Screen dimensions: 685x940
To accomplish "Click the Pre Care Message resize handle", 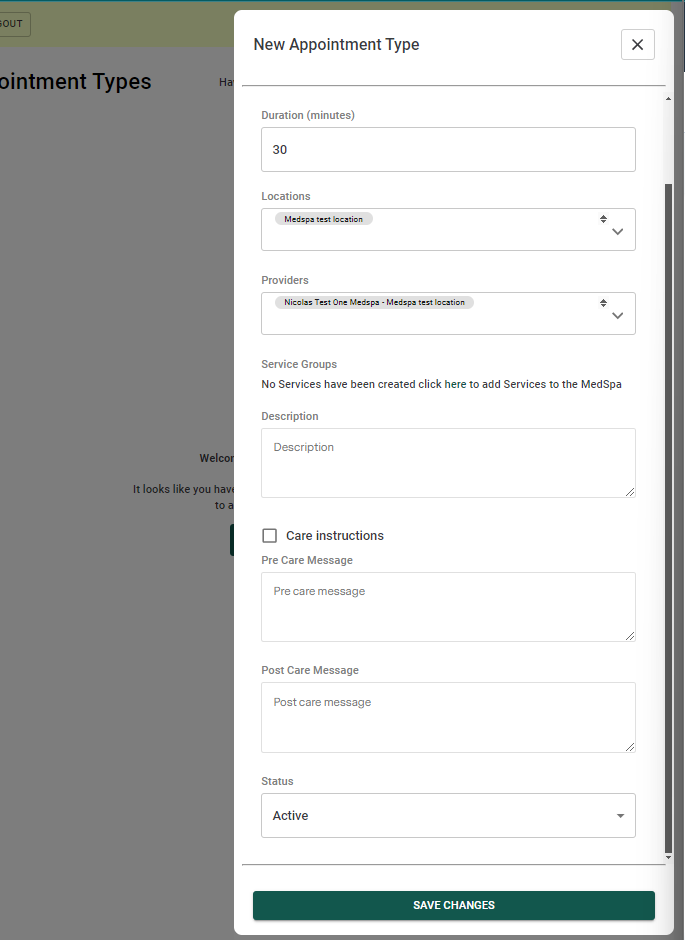I will (630, 636).
